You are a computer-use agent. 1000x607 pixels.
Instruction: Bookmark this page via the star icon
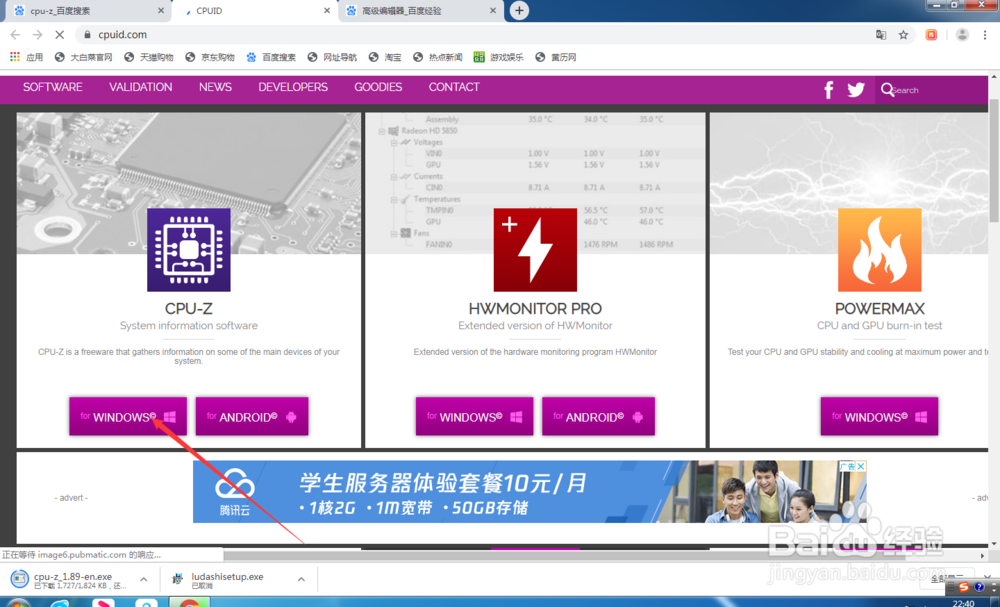[903, 34]
